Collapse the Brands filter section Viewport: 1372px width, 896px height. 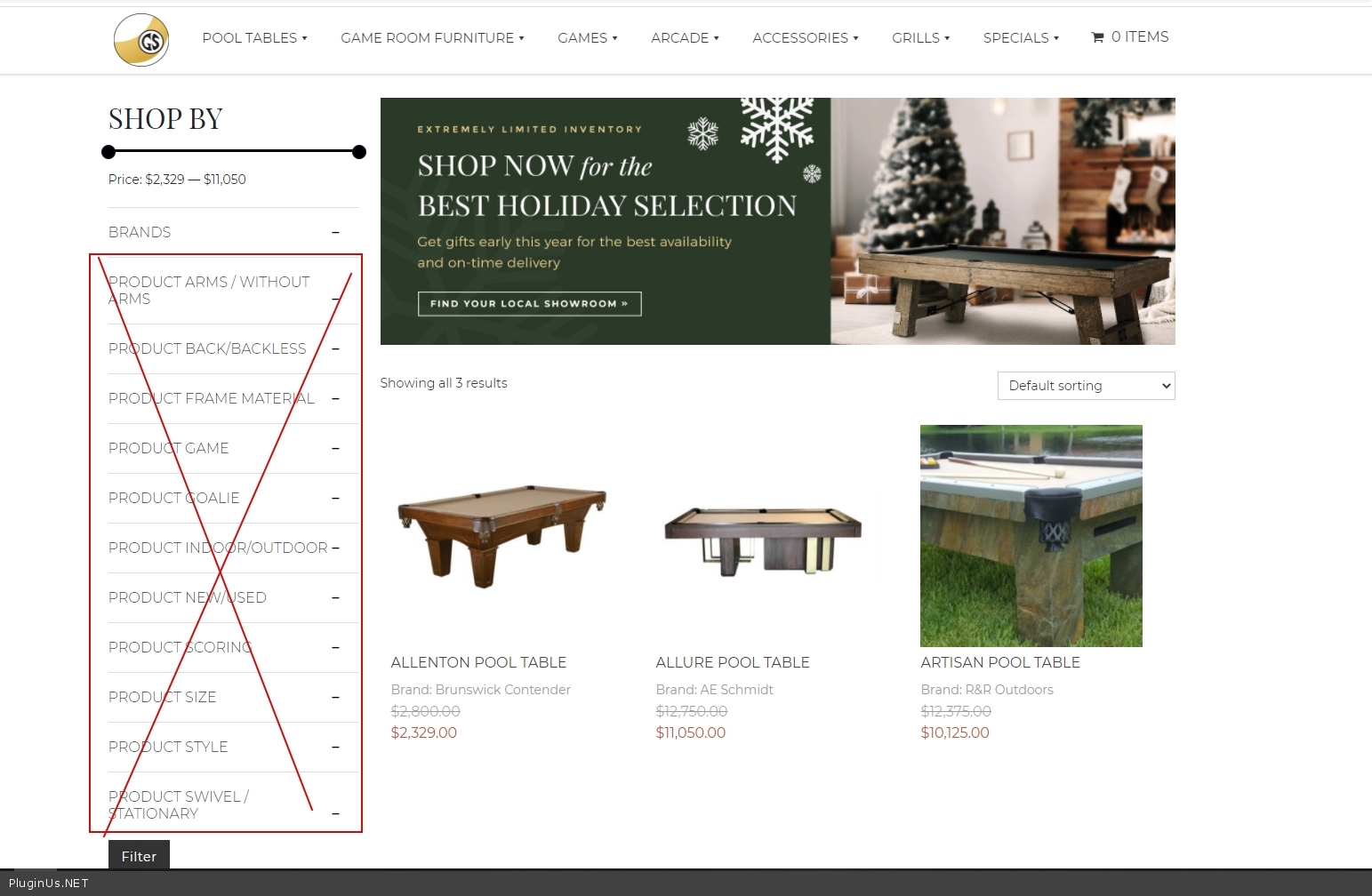[x=335, y=233]
